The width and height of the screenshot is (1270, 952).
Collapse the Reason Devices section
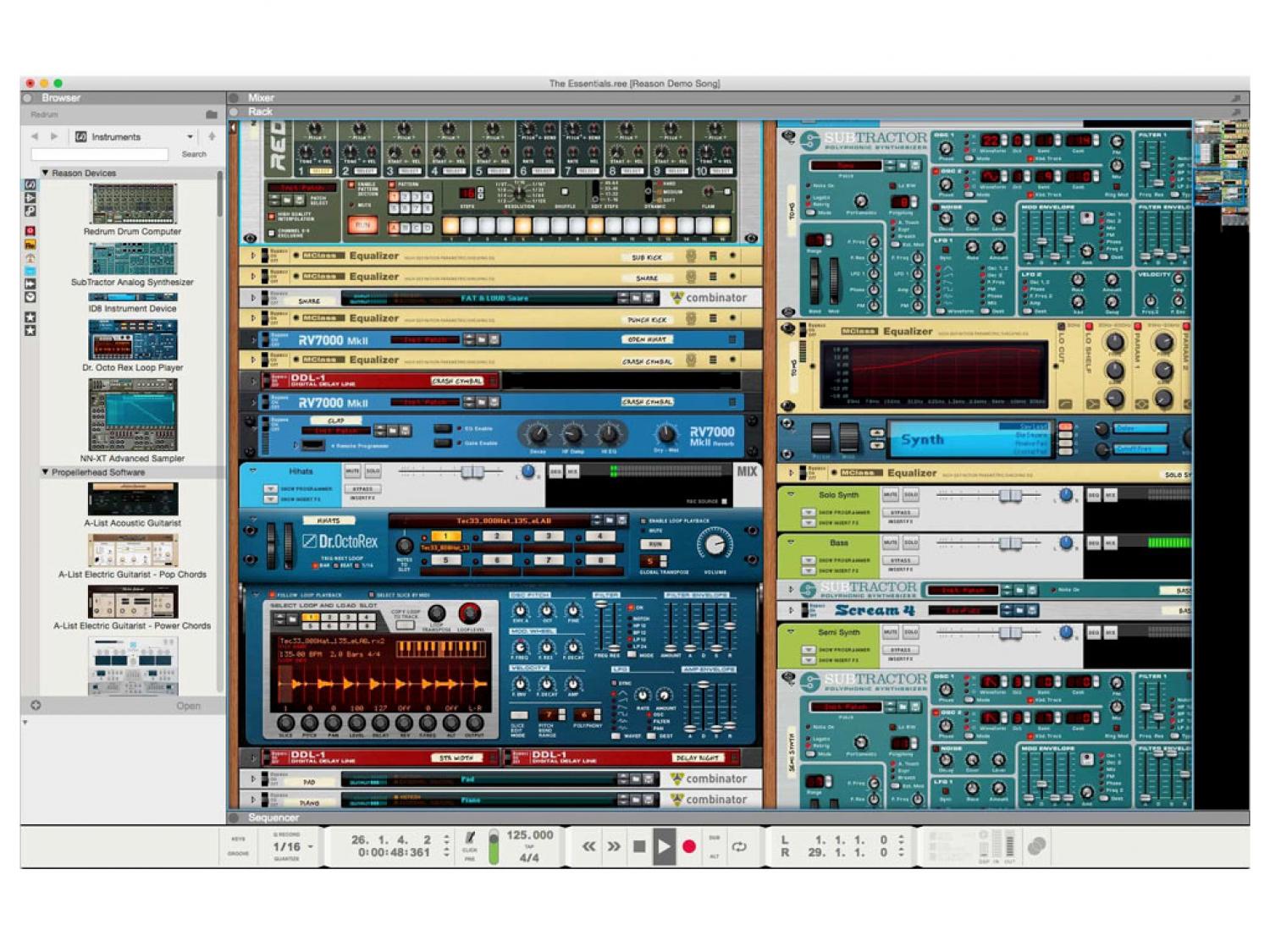coord(46,173)
